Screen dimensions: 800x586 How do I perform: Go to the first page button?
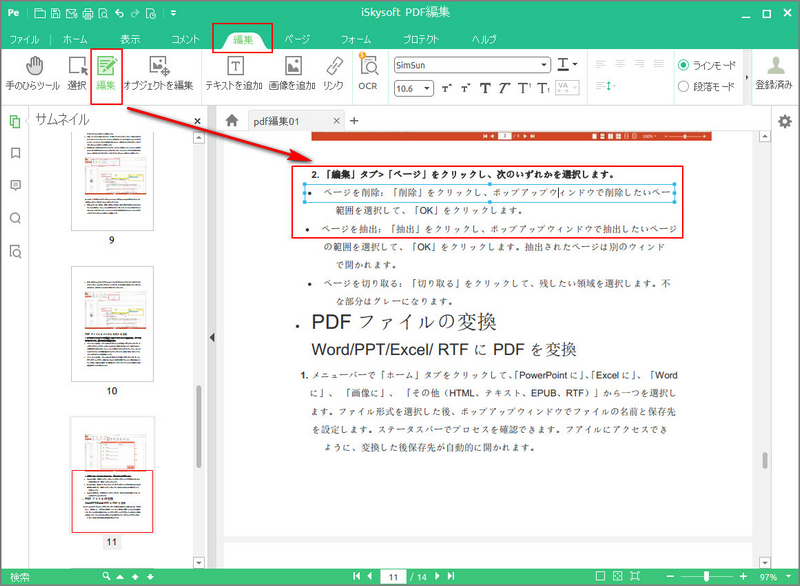357,576
